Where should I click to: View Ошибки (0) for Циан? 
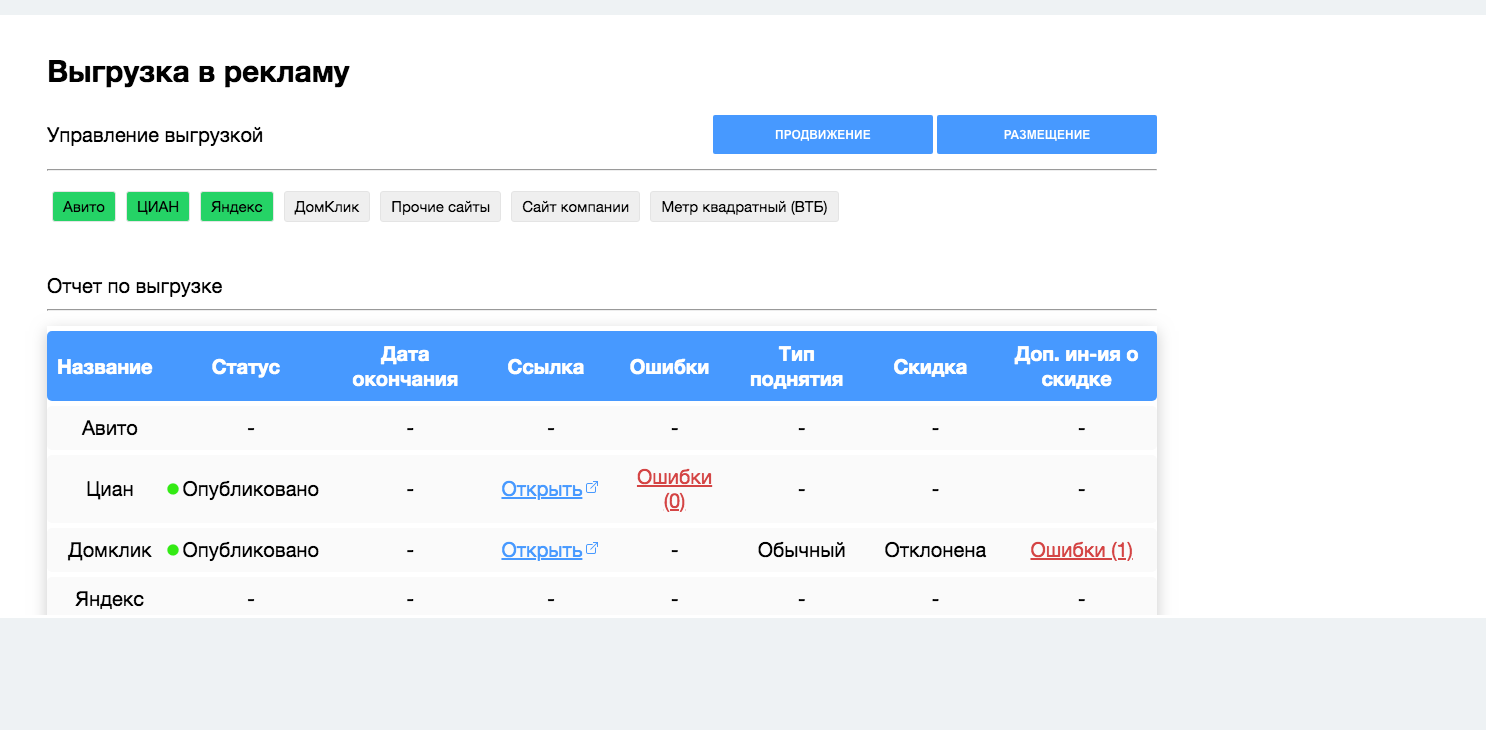[x=675, y=489]
